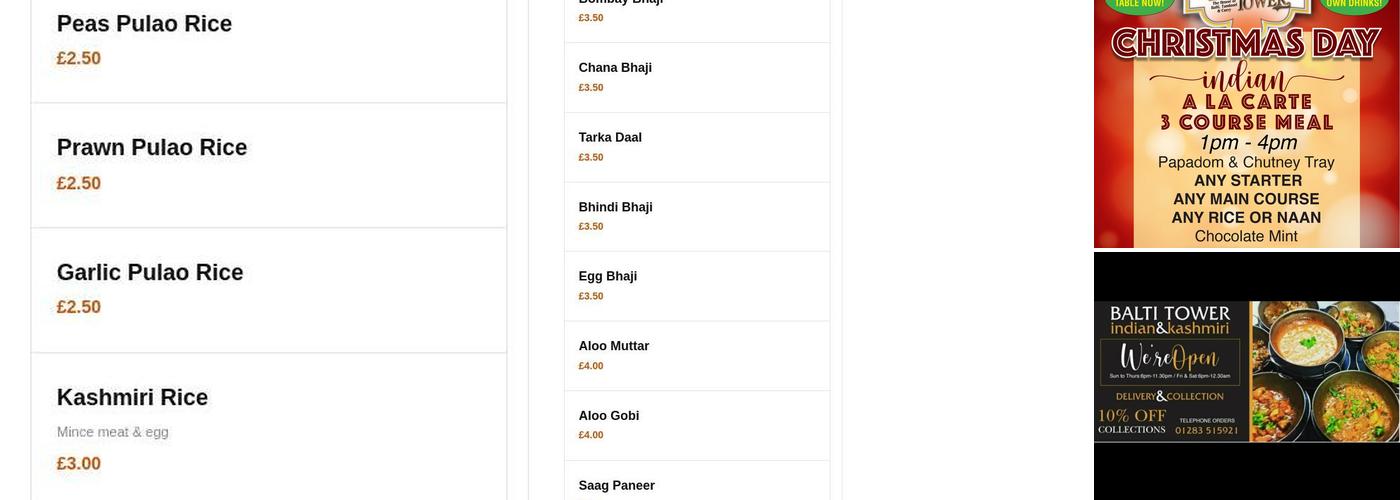Click the £2.50 price under Prawn Pulao Rice

click(x=79, y=183)
